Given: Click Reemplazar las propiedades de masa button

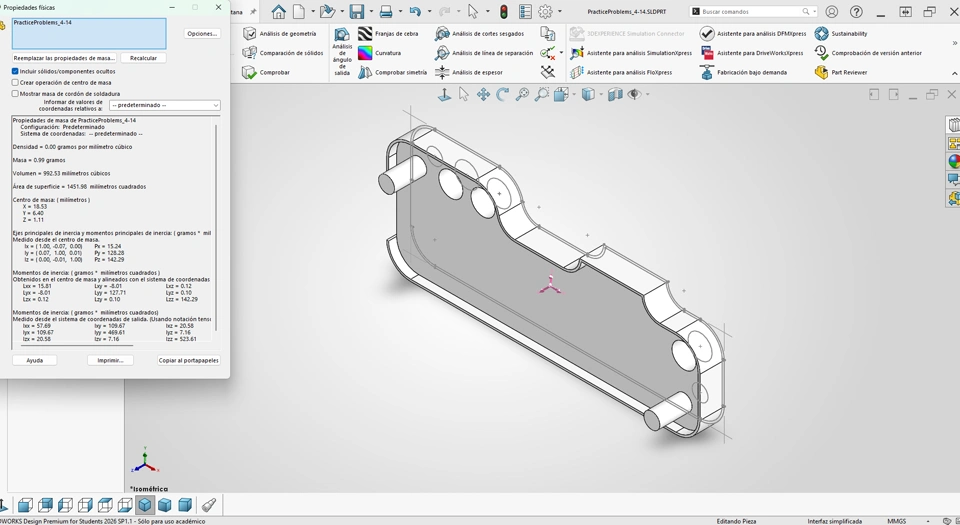Looking at the screenshot, I should 64,58.
